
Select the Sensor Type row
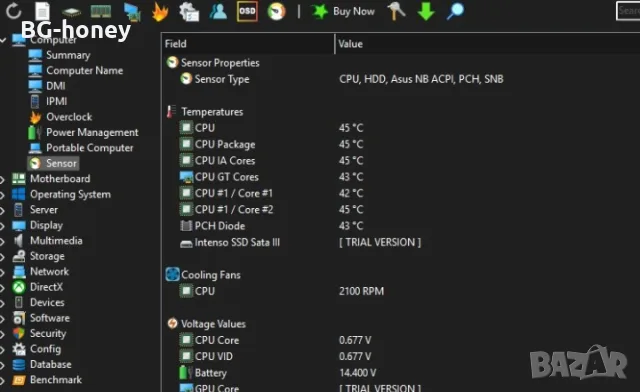point(401,79)
